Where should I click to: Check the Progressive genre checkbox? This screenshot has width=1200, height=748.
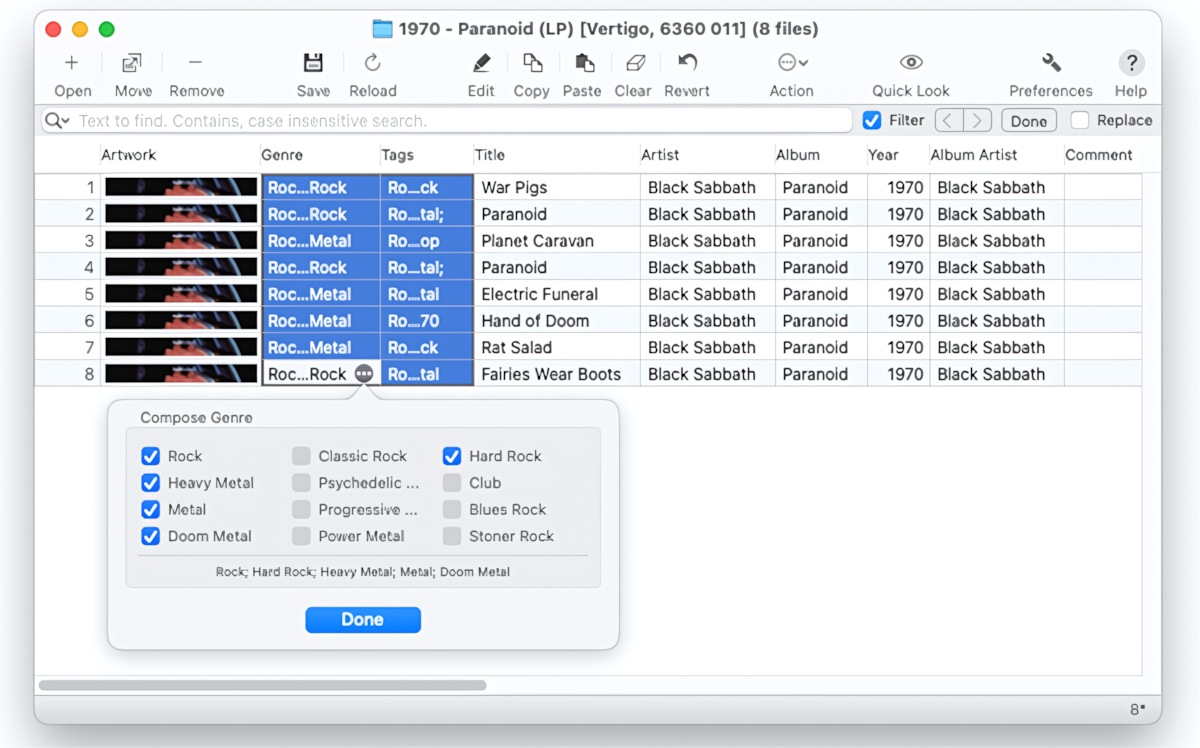(301, 509)
